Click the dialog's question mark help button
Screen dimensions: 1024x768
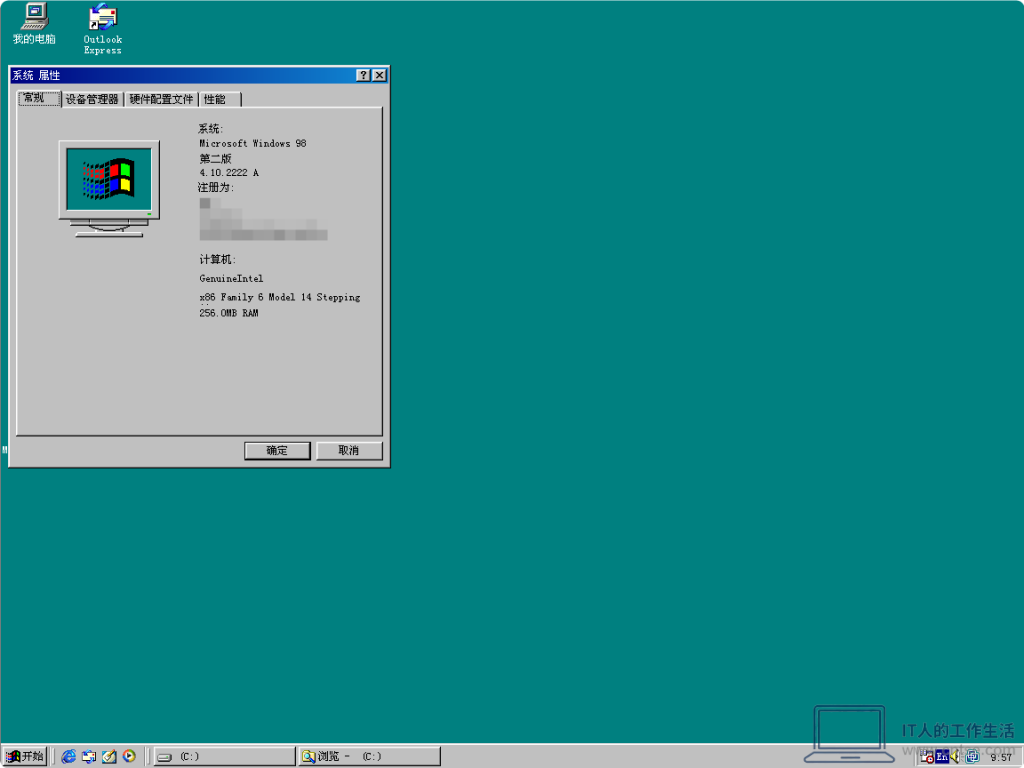(x=363, y=75)
